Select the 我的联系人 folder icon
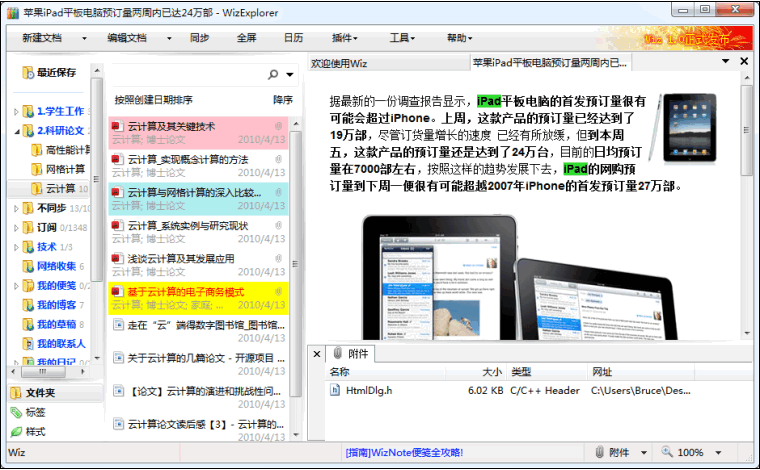Screen dimensions: 760x470 pos(28,344)
